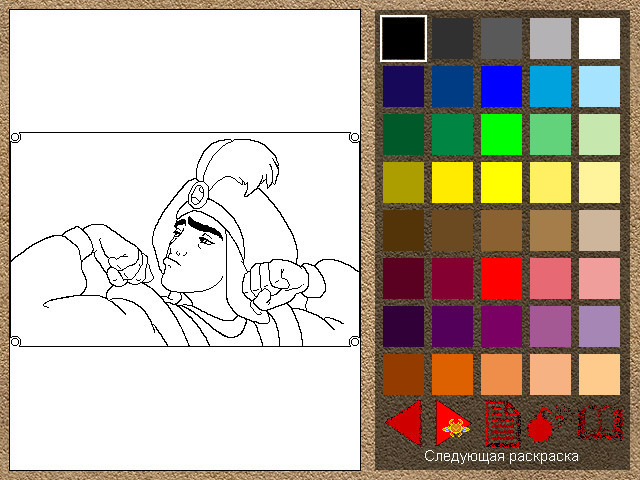This screenshot has height=480, width=640.
Task: Select the darkest brown swatch
Action: (403, 231)
